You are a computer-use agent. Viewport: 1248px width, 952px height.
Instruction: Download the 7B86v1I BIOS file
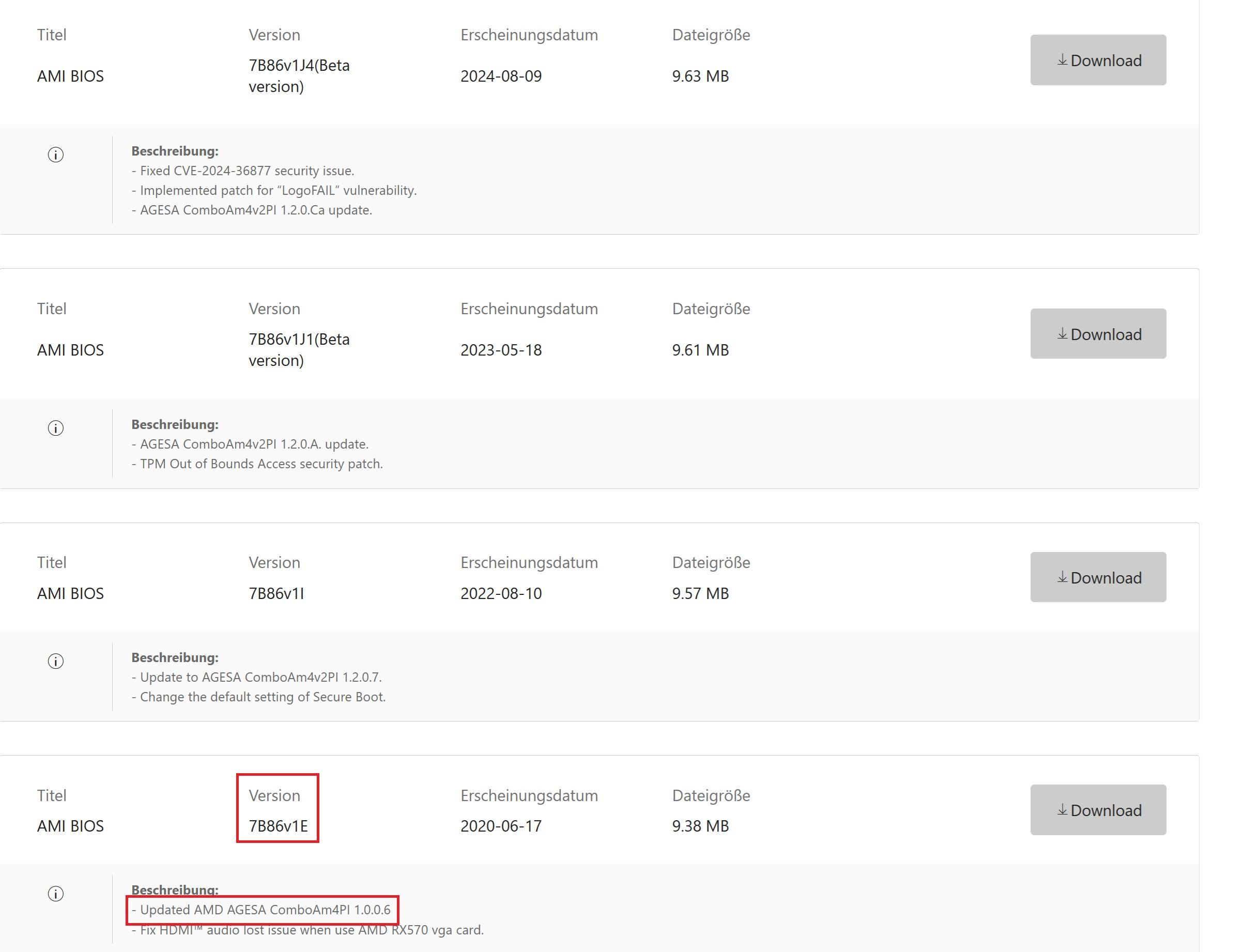[x=1097, y=577]
